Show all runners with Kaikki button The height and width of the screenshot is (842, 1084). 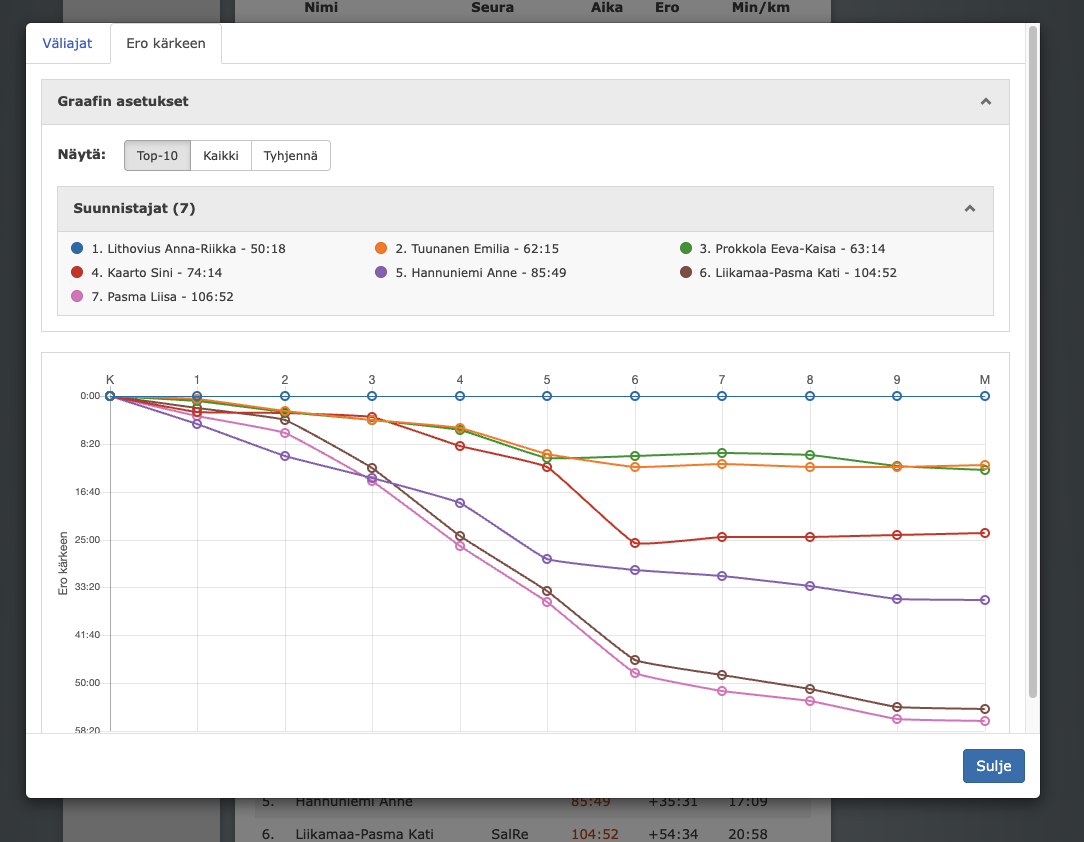click(x=220, y=156)
